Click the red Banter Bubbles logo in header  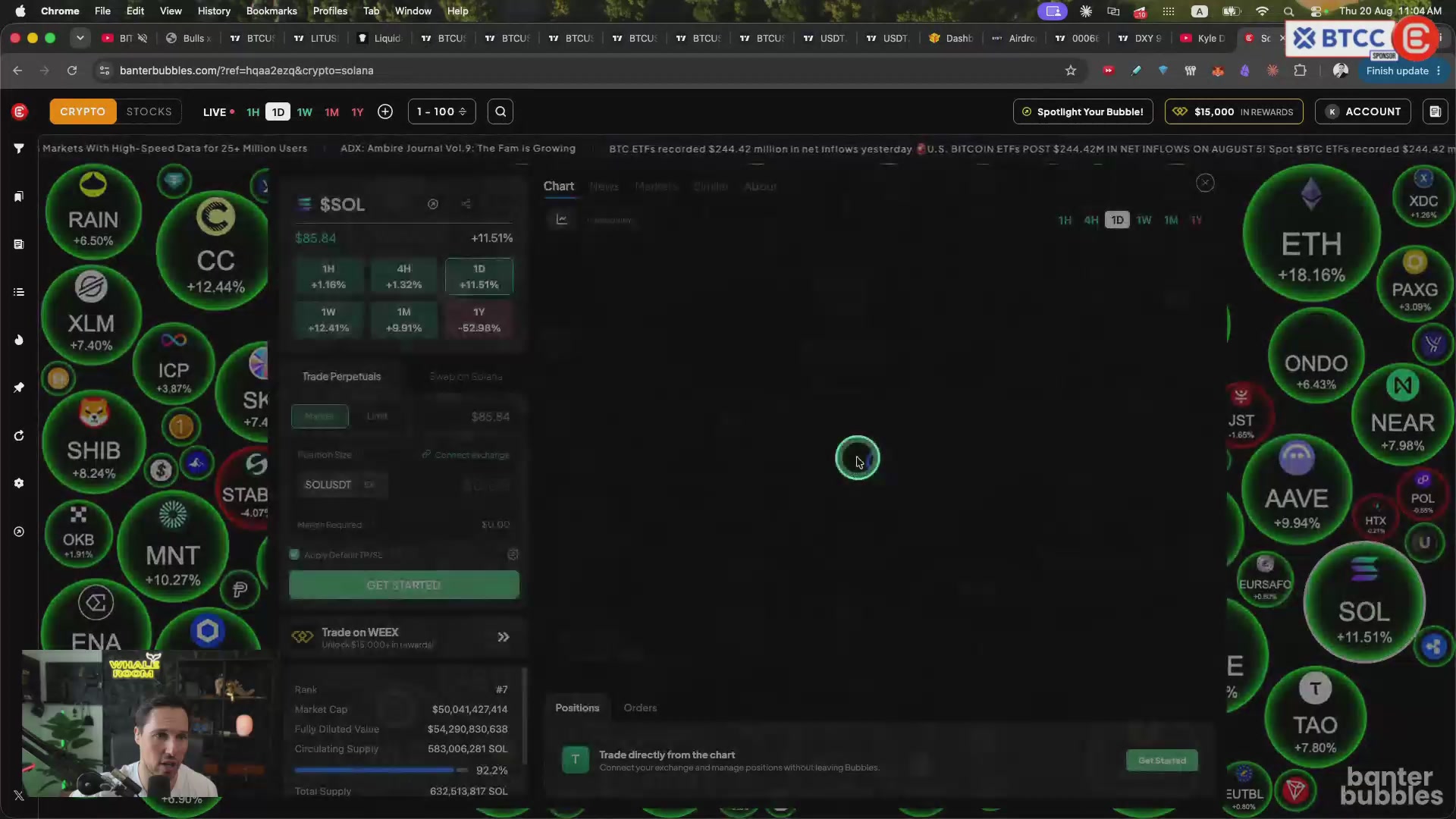tap(20, 111)
